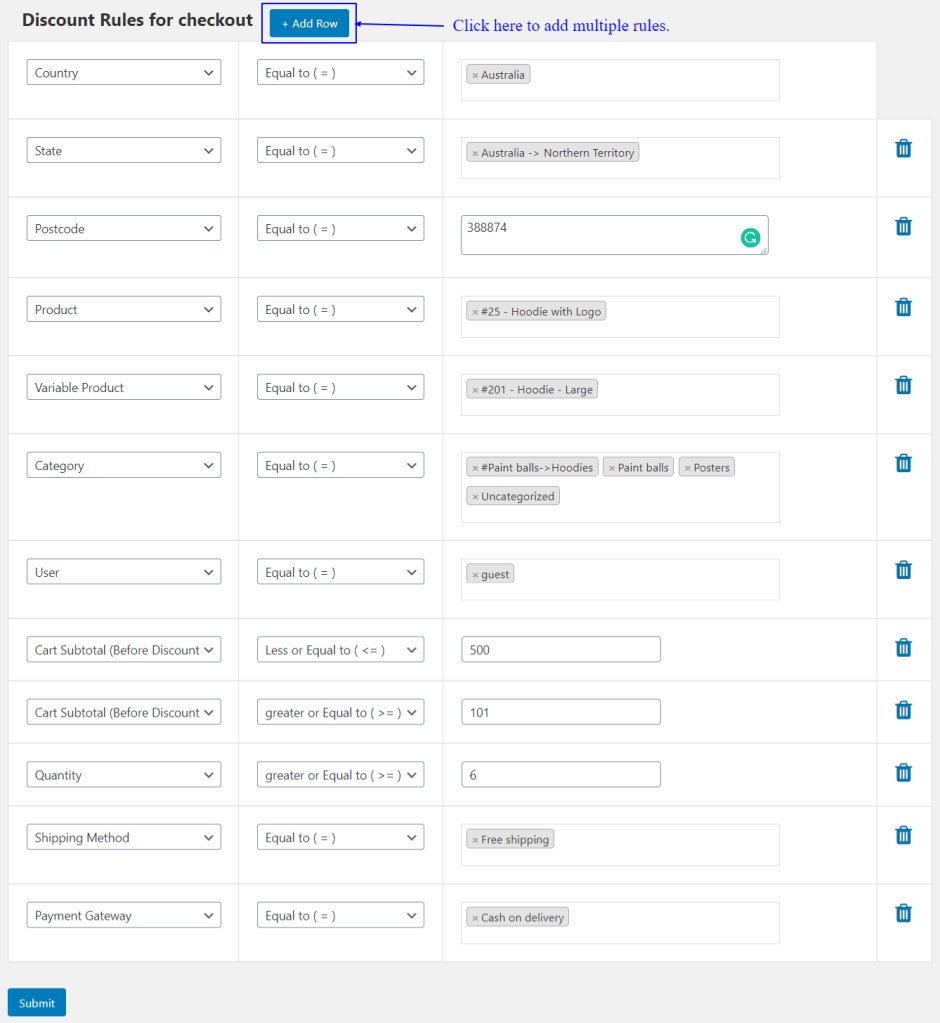Open the Country condition dropdown
Screen dimensions: 940x1023
(124, 72)
